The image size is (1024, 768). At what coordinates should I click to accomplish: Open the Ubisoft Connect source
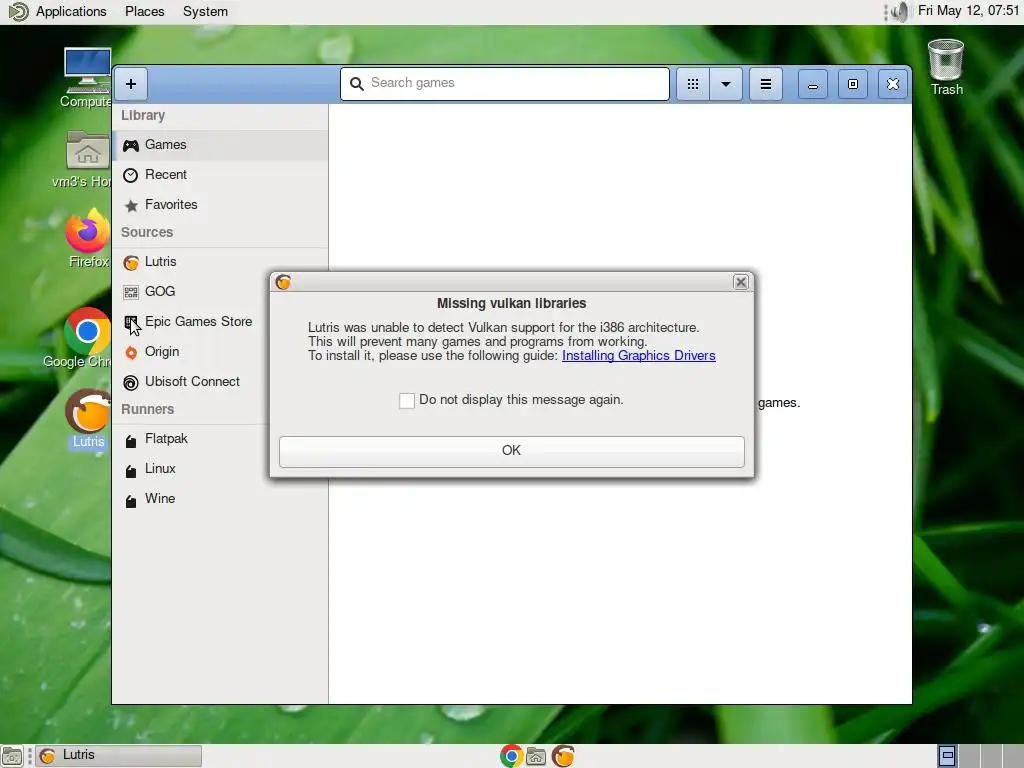pyautogui.click(x=190, y=382)
